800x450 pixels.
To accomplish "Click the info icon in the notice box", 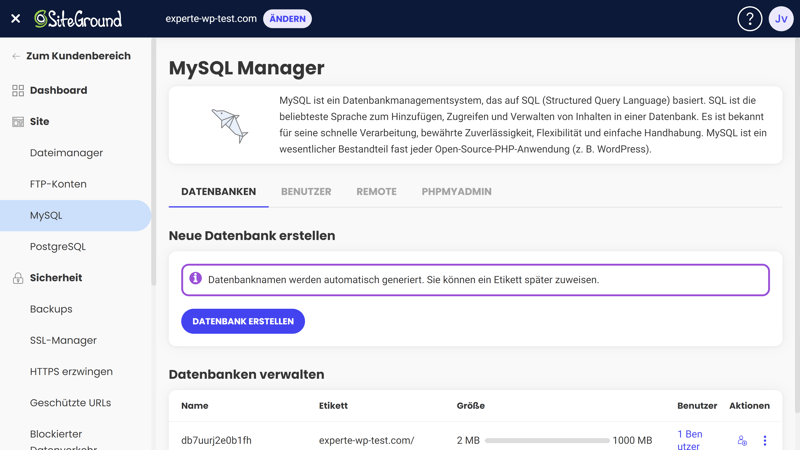I will (196, 279).
